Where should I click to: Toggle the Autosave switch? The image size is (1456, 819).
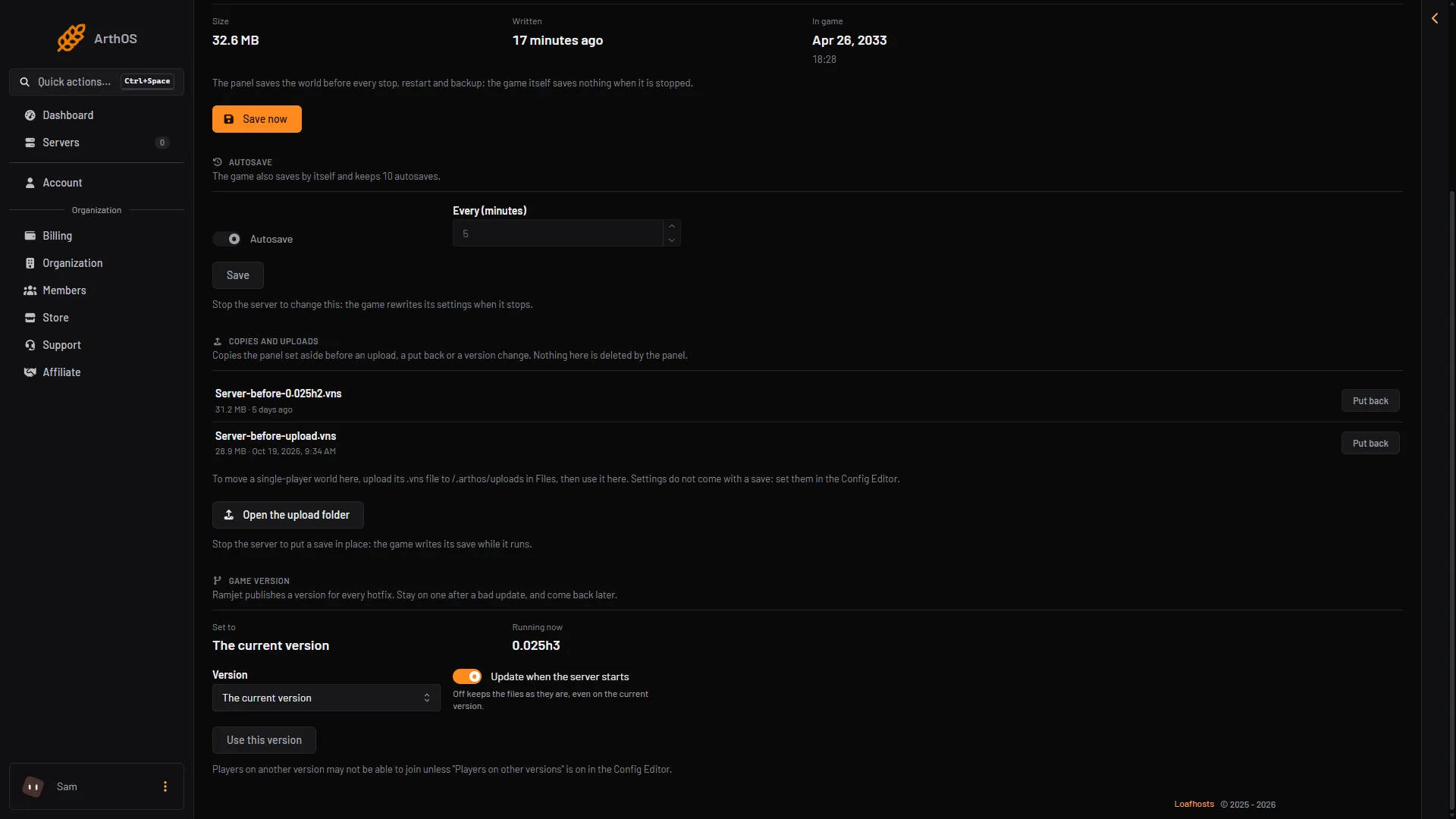pos(227,239)
